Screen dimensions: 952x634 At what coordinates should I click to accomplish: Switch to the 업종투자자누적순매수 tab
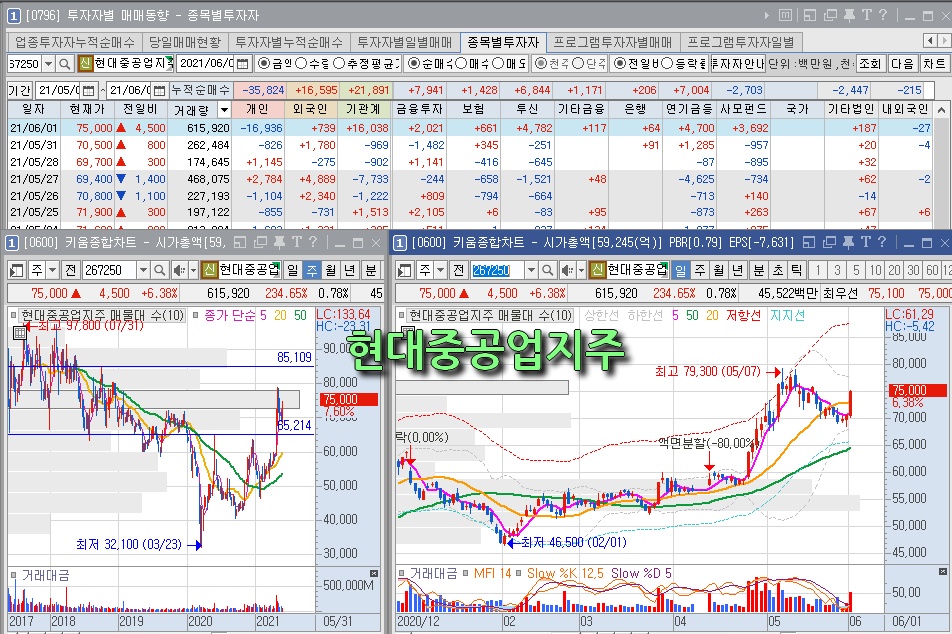click(x=75, y=42)
